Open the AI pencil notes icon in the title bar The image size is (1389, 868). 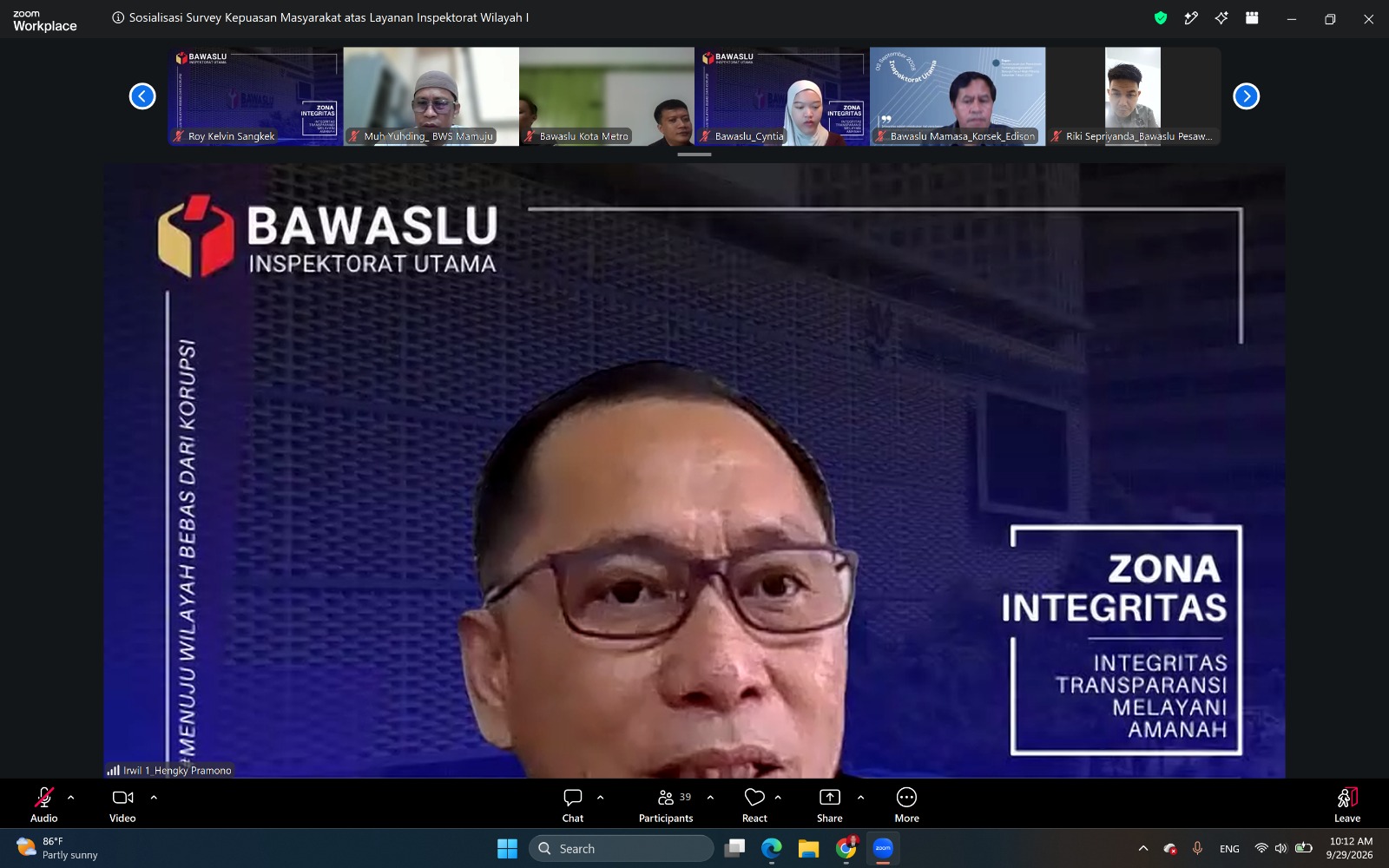click(x=1191, y=18)
